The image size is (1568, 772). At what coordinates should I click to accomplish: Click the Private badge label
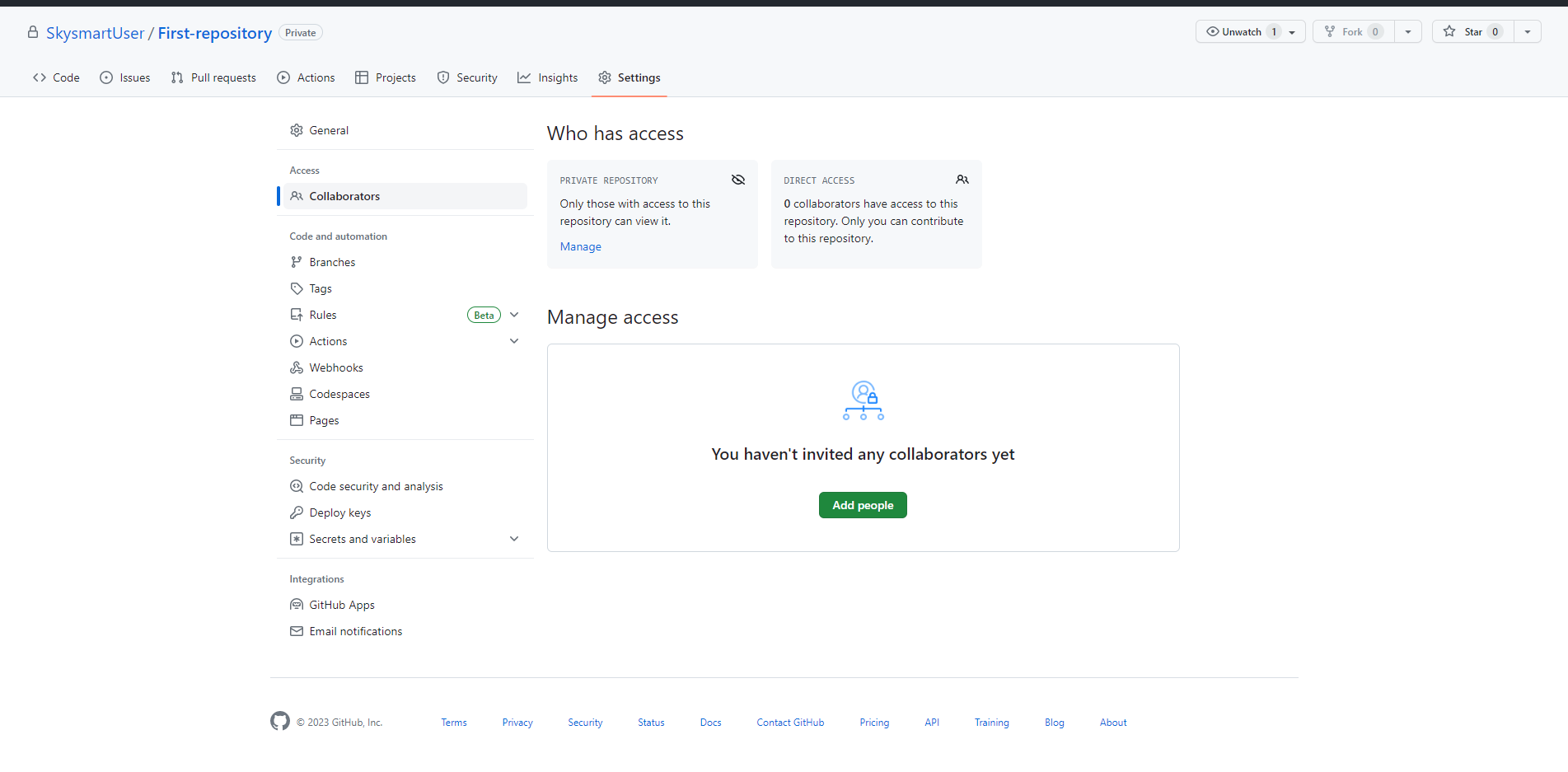coord(301,33)
